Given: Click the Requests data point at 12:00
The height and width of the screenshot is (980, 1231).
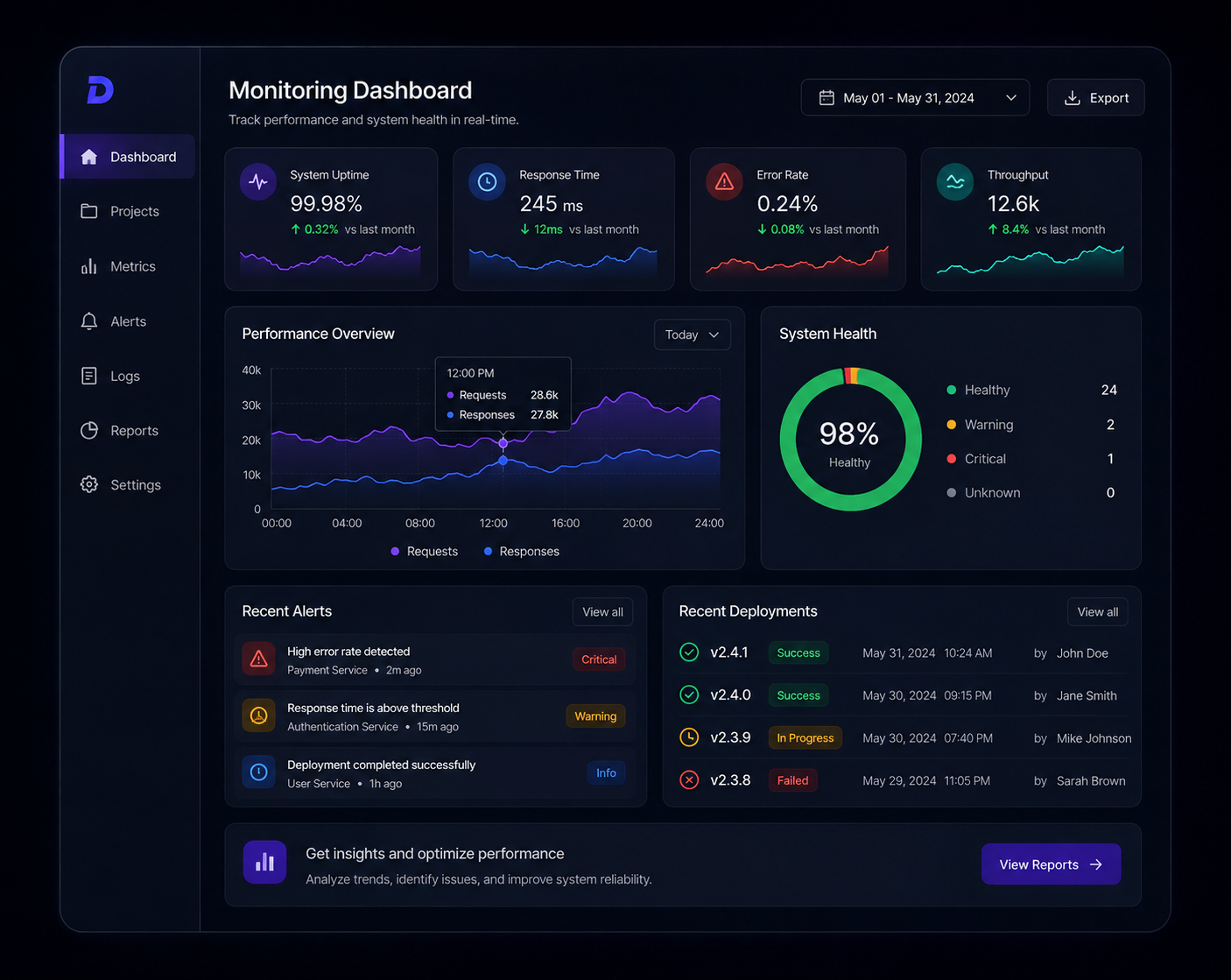Looking at the screenshot, I should 503,443.
